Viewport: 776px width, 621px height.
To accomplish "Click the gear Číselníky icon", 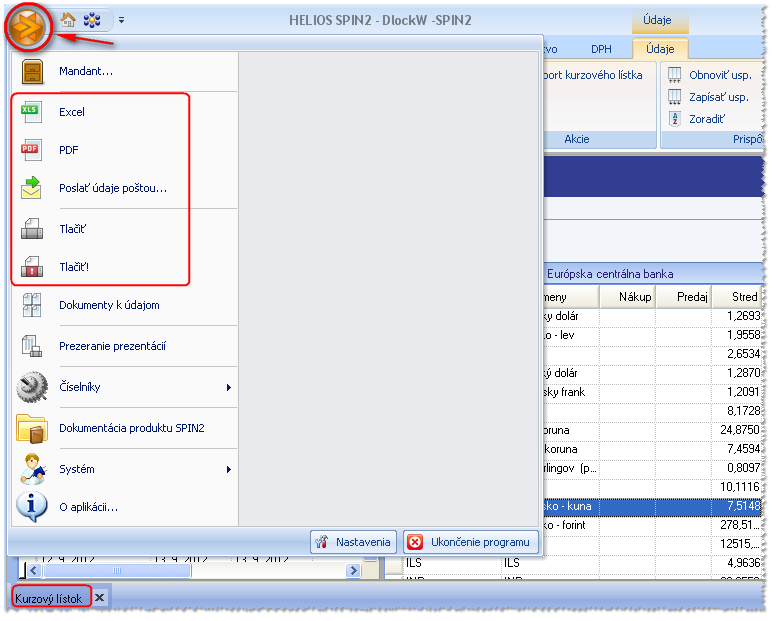I will (x=32, y=387).
